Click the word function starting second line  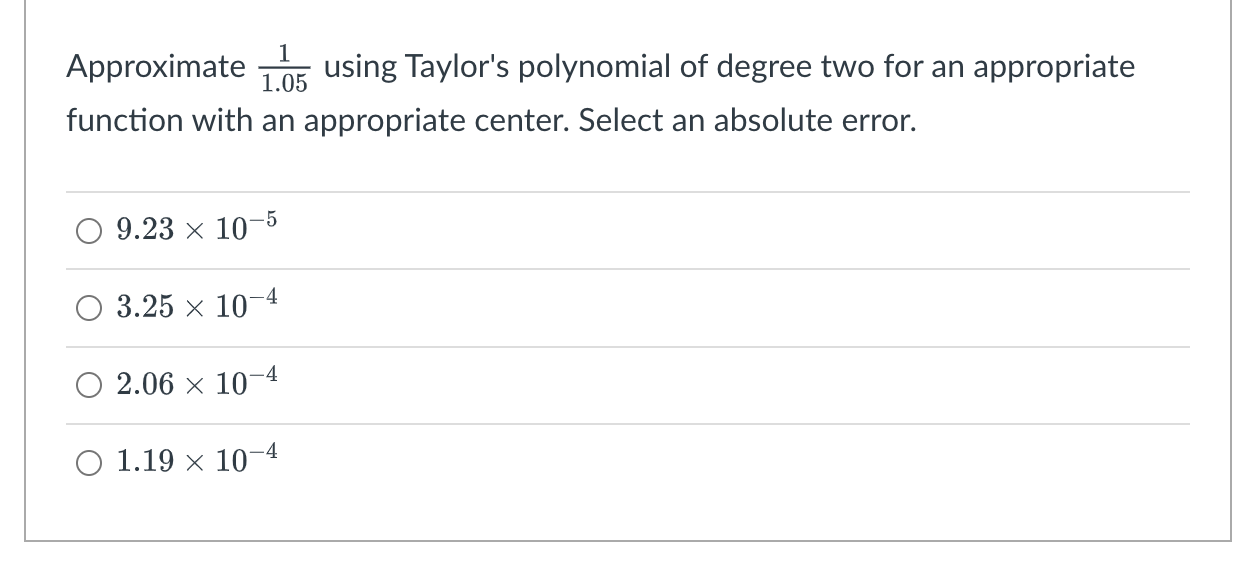point(119,121)
